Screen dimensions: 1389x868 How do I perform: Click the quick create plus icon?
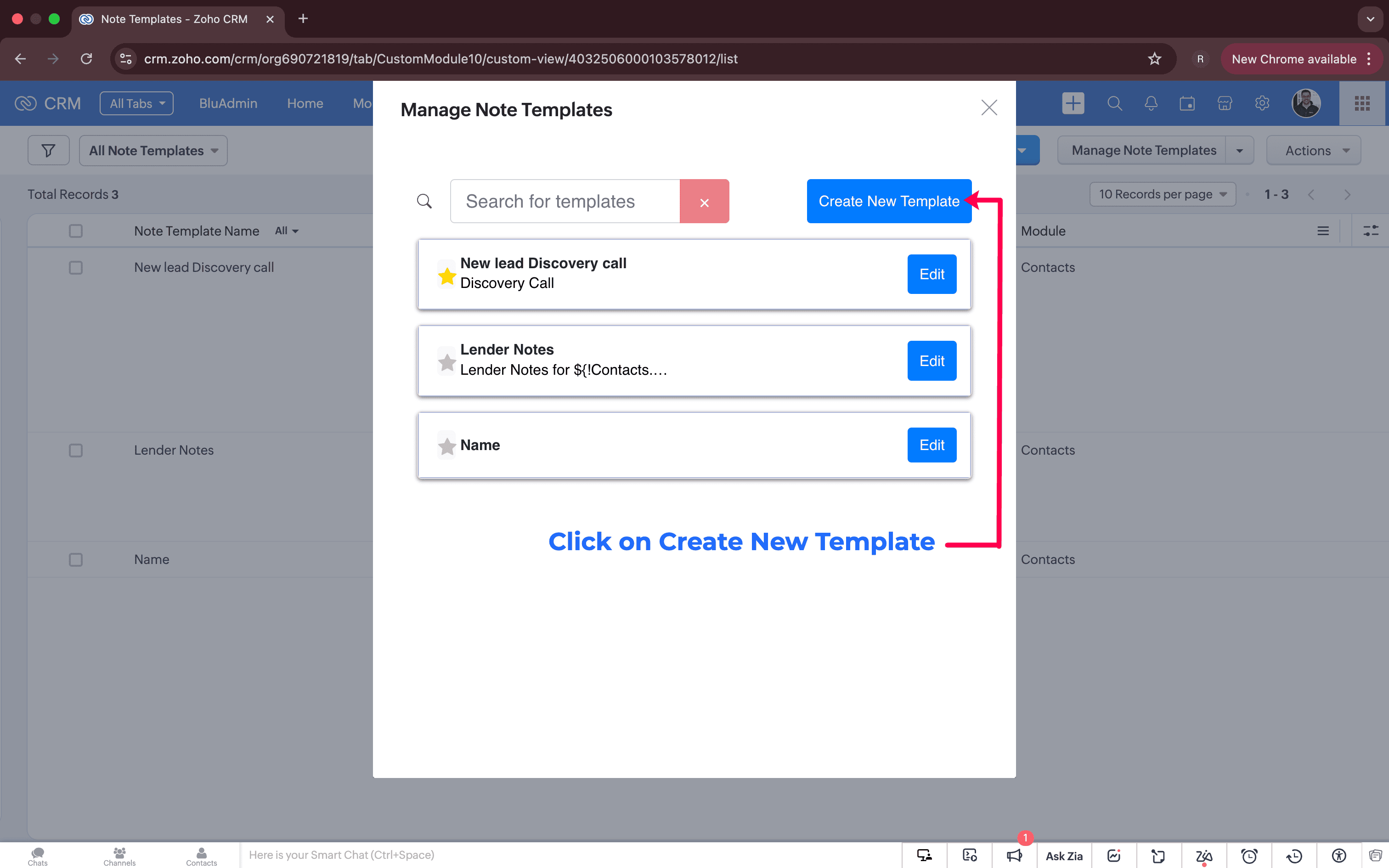1073,103
